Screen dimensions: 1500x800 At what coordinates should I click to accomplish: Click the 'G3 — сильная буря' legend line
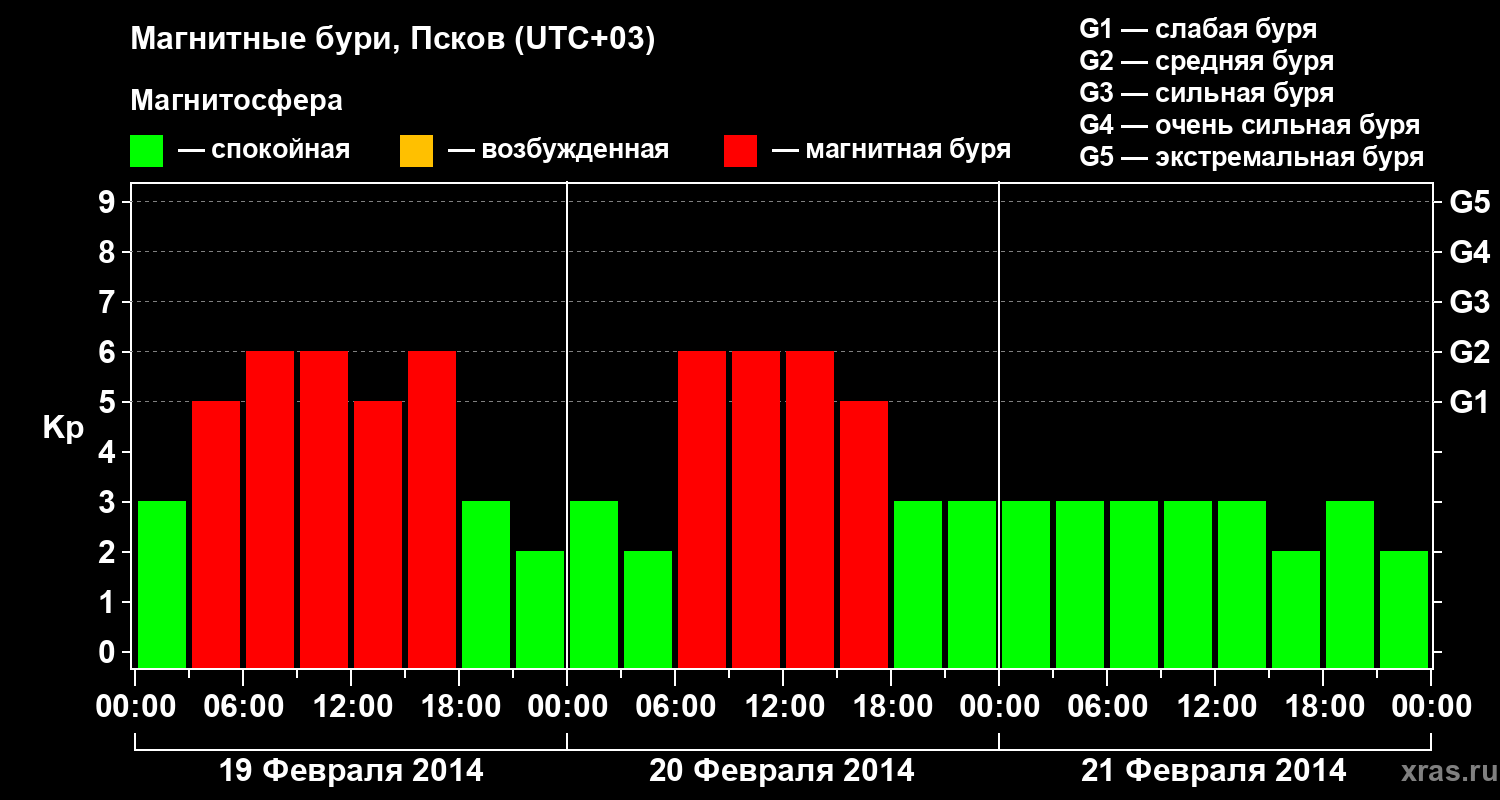click(x=1206, y=93)
